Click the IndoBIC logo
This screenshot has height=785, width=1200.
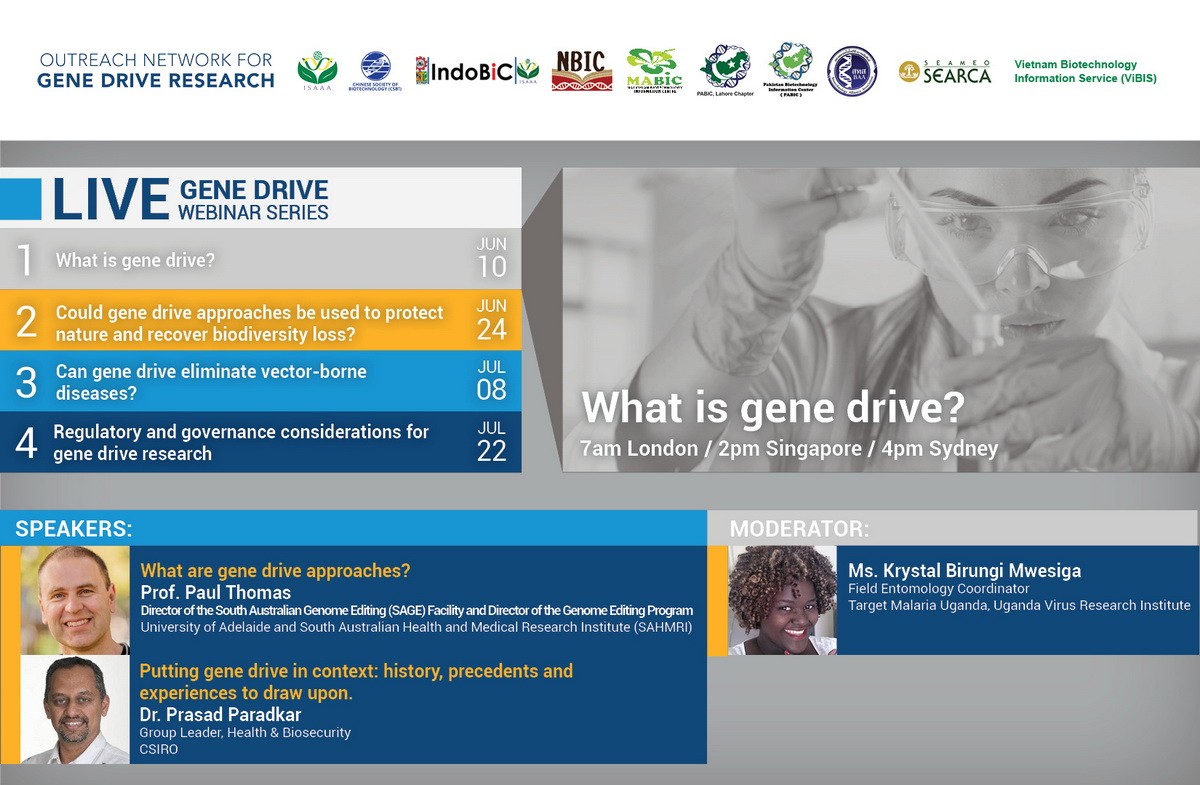(476, 70)
